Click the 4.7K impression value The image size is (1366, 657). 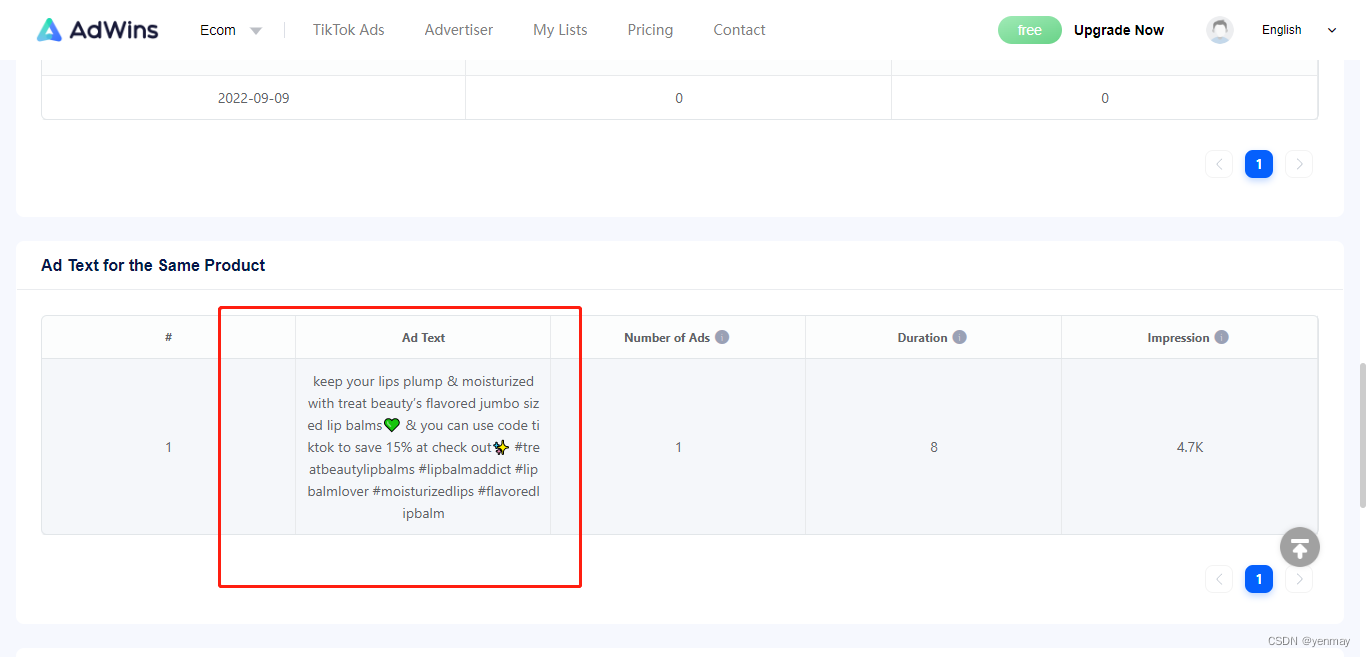point(1190,447)
